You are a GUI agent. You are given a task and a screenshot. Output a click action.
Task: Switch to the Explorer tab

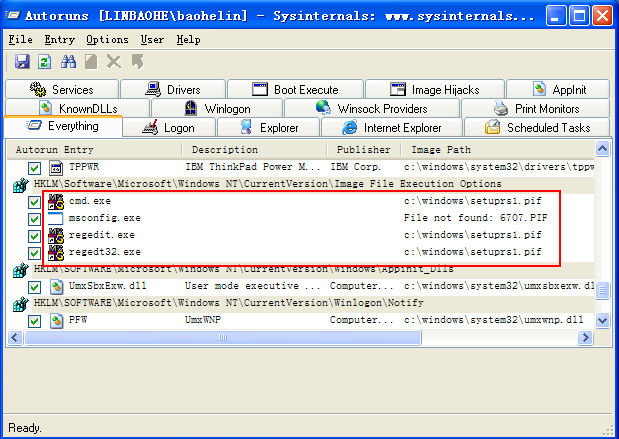coord(268,128)
